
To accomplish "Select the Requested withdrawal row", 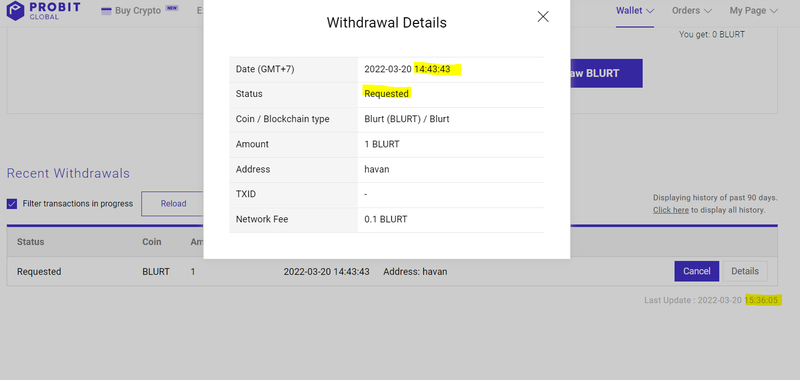I will pos(392,271).
